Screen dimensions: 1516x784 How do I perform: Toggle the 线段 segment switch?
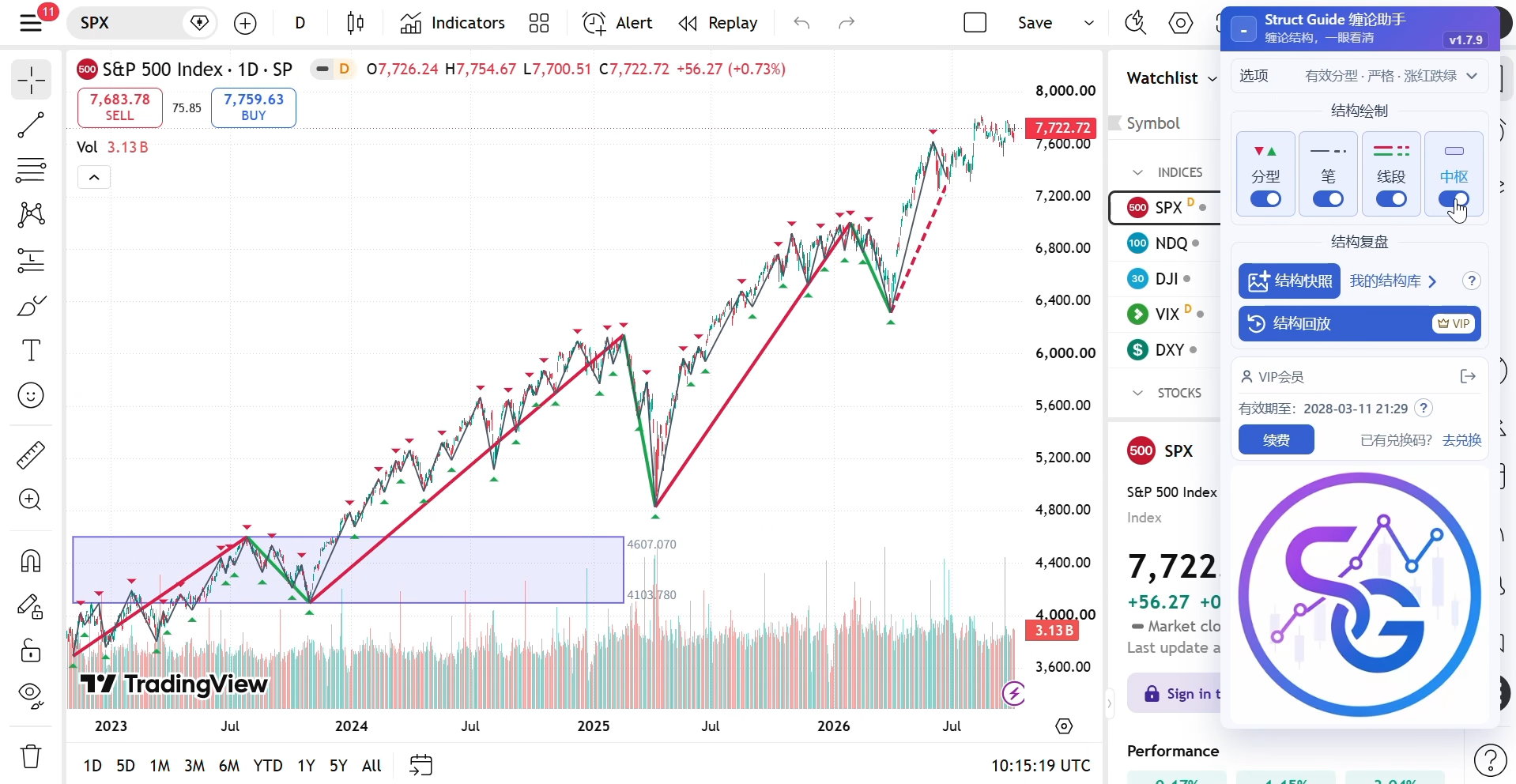tap(1391, 199)
